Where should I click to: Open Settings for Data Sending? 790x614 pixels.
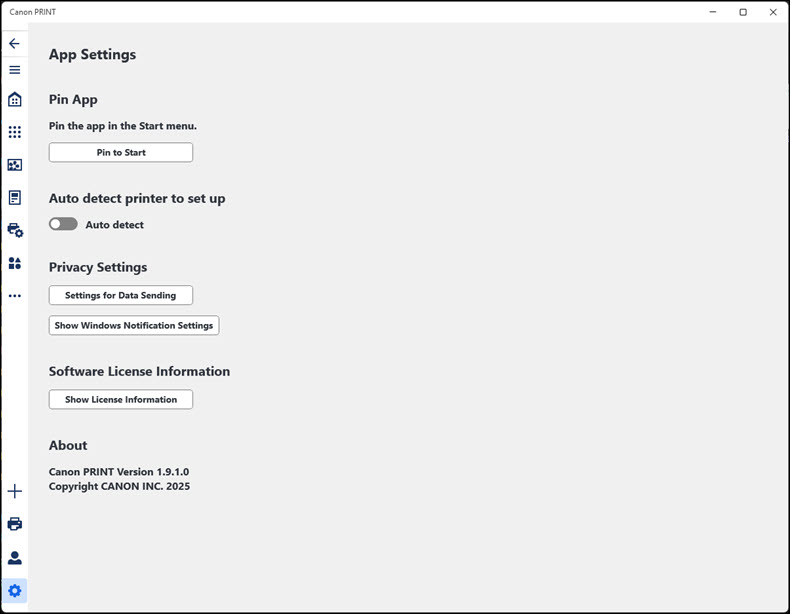click(121, 296)
